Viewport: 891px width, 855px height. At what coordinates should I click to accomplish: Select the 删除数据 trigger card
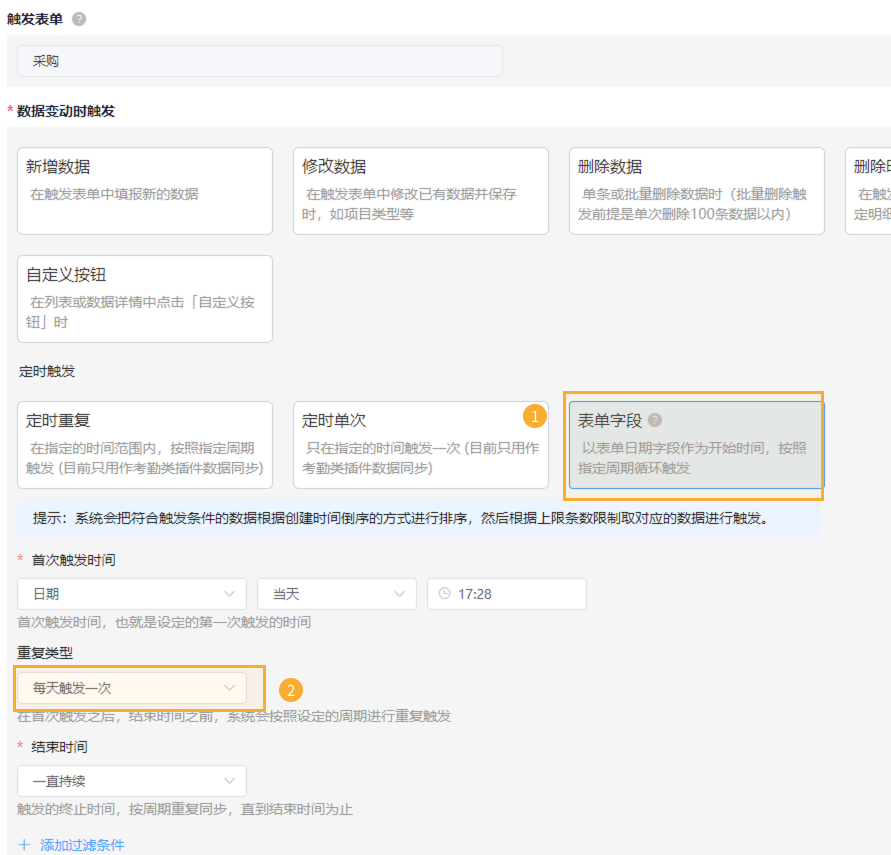[x=697, y=191]
